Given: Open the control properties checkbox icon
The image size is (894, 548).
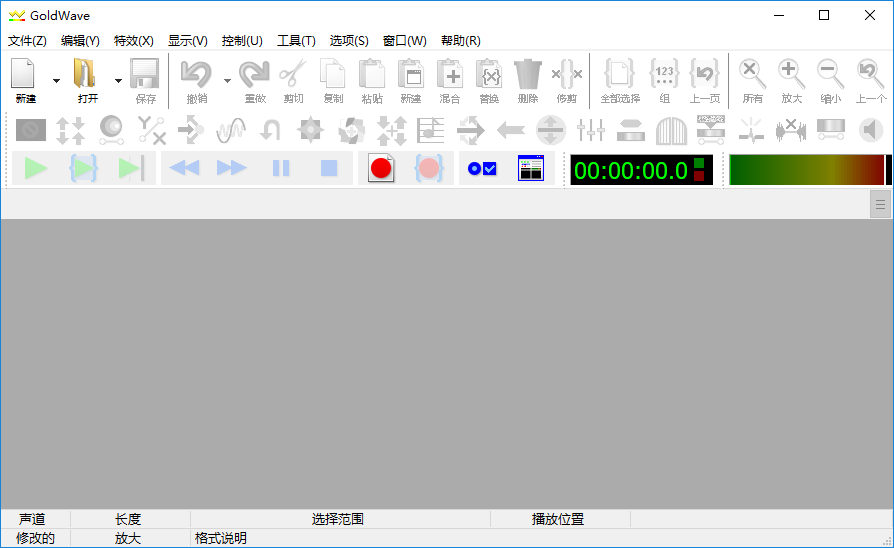Looking at the screenshot, I should click(x=482, y=169).
